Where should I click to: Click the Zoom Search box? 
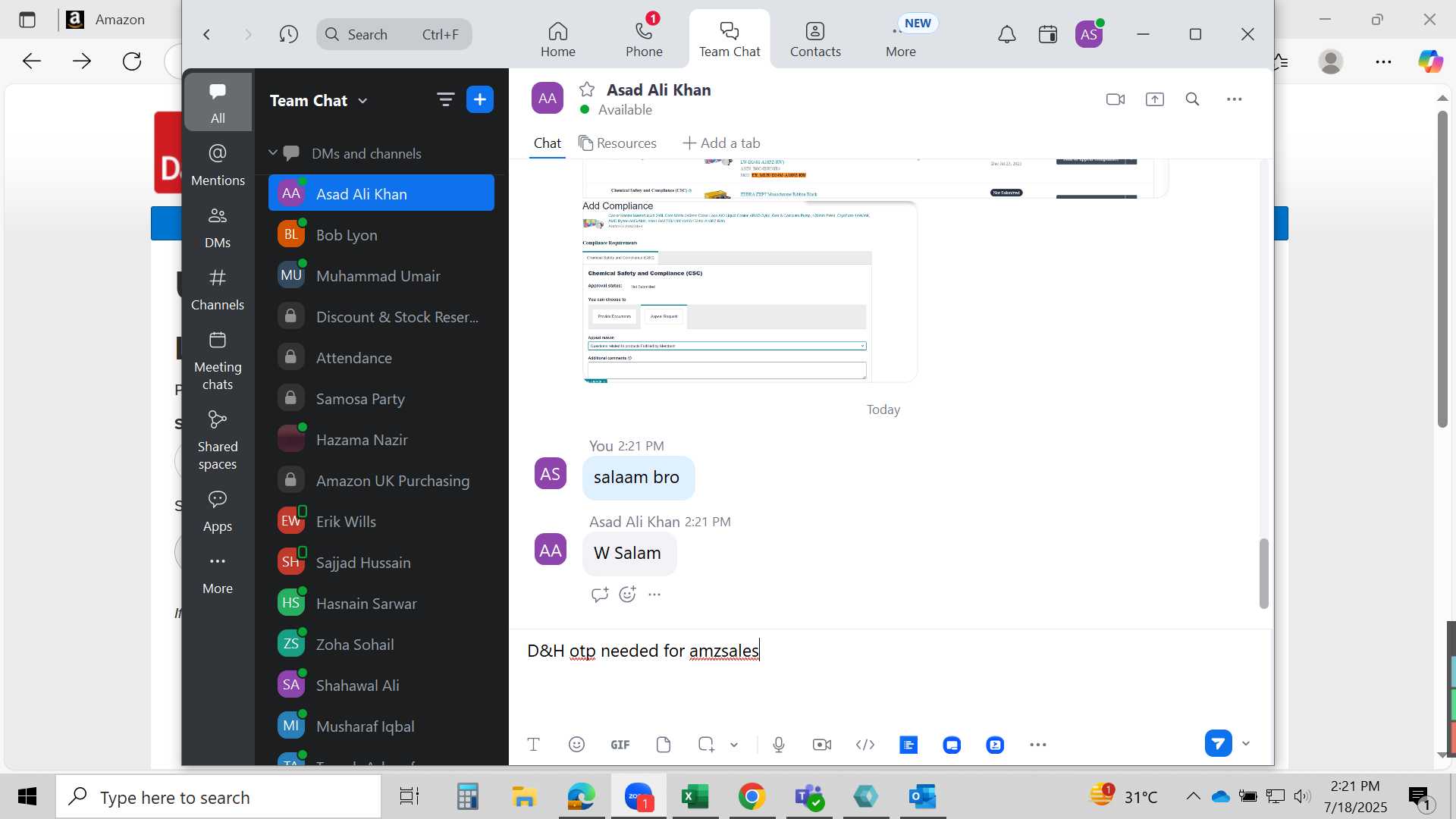click(x=394, y=34)
